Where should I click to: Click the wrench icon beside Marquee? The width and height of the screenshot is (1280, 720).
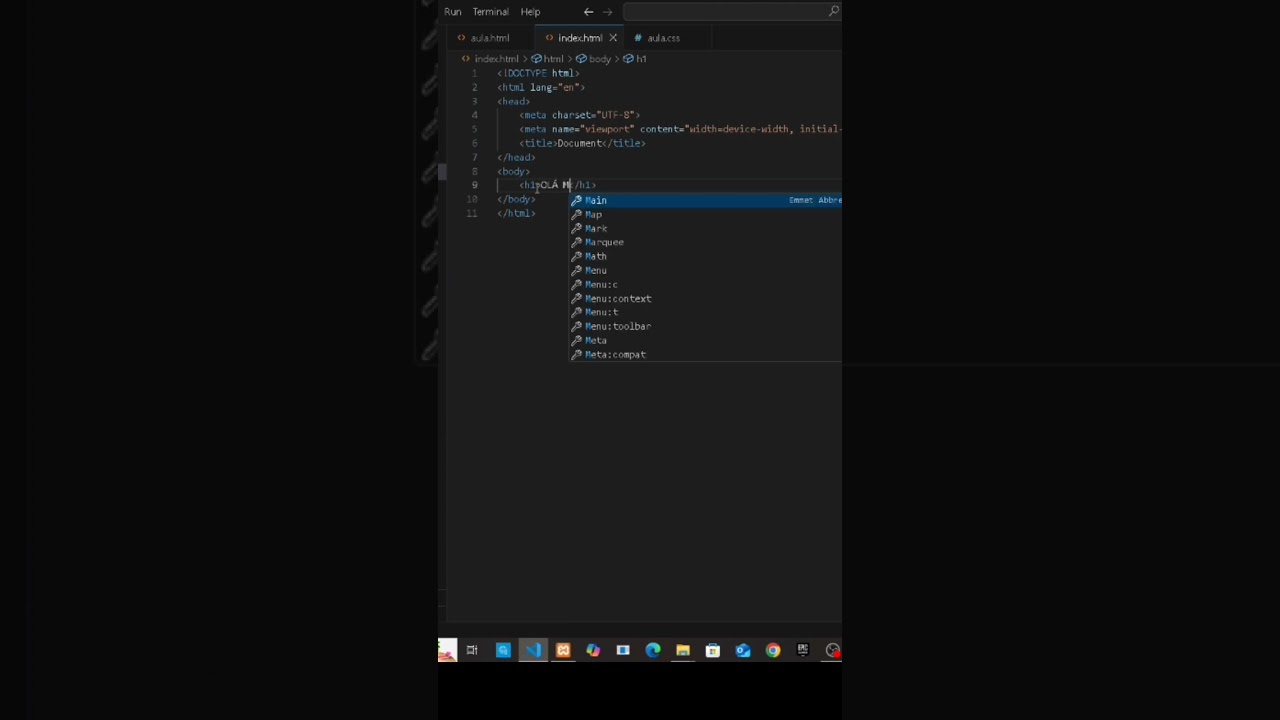tap(576, 242)
